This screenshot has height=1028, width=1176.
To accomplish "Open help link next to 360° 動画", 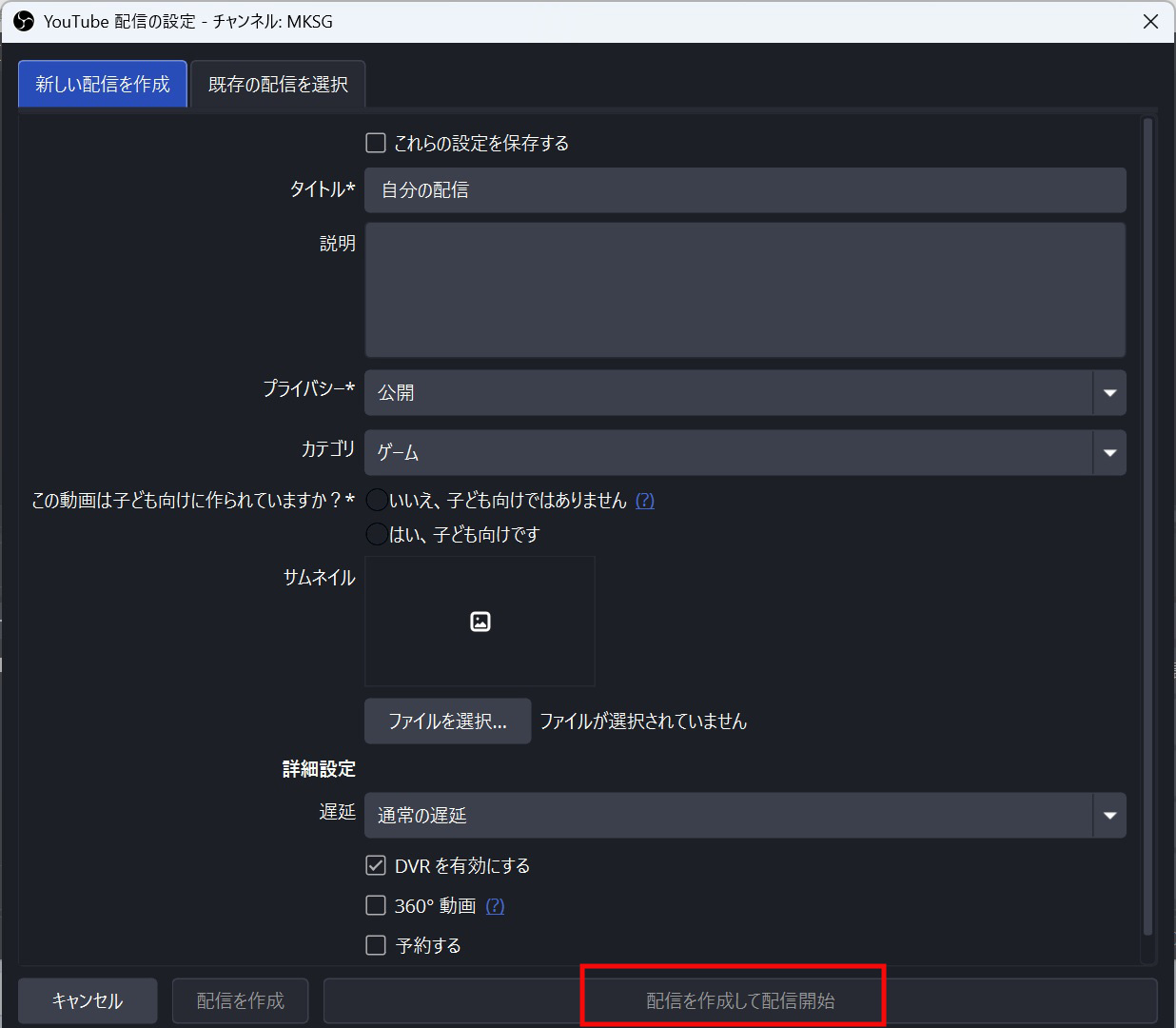I will click(x=495, y=906).
